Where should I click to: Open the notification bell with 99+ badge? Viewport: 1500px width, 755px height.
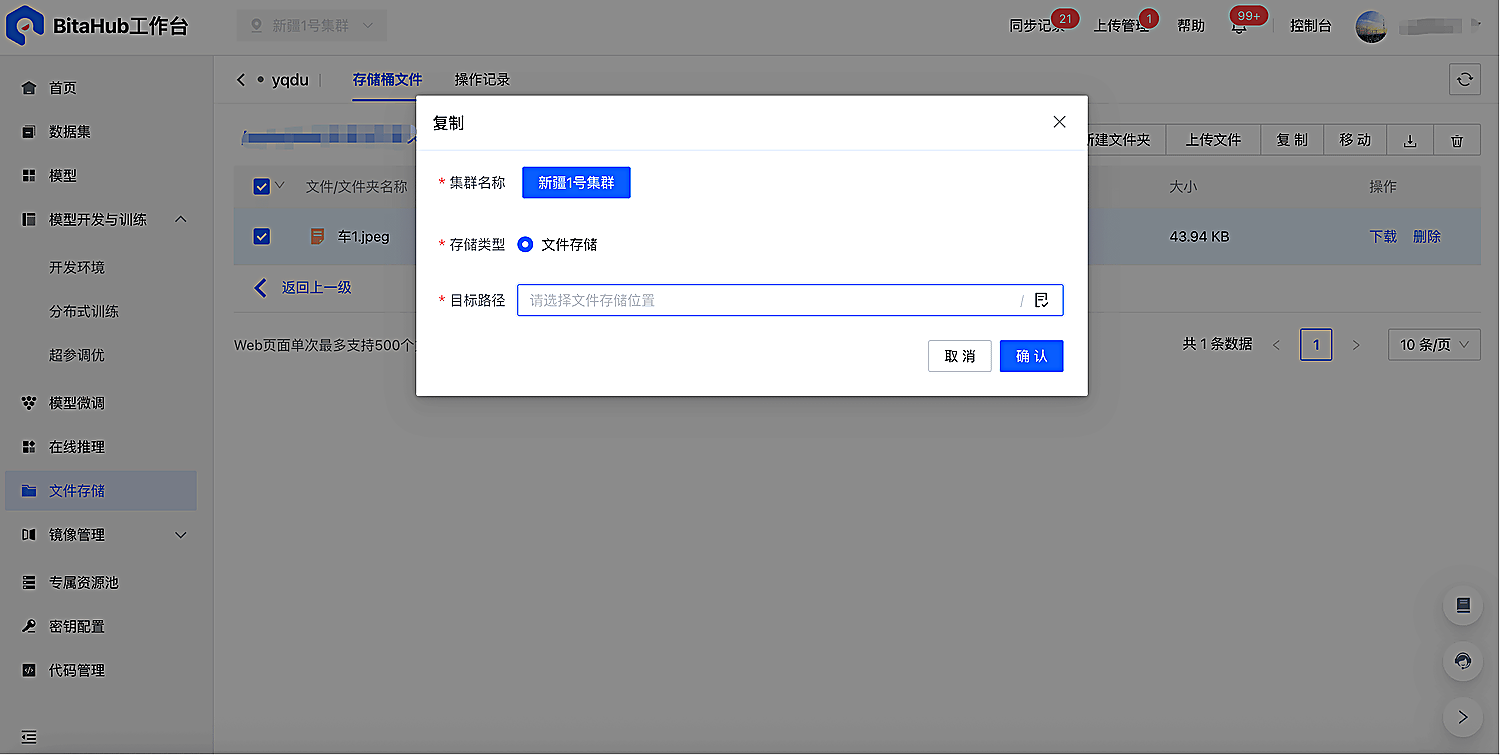(x=1240, y=26)
